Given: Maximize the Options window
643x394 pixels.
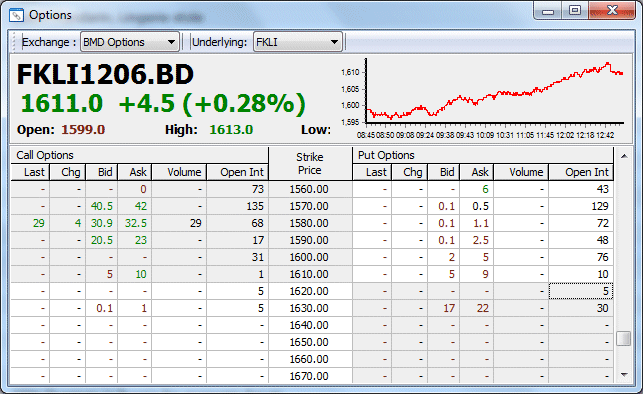Looking at the screenshot, I should (x=575, y=11).
